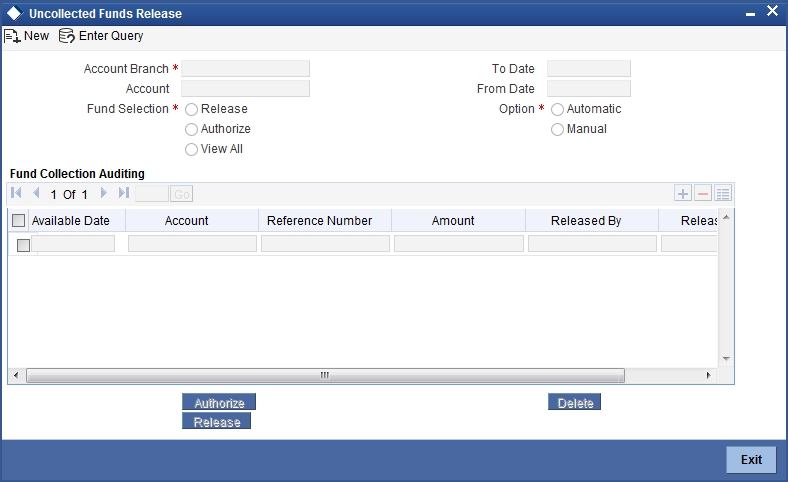
Task: Go to next page arrow in grid
Action: tap(104, 193)
